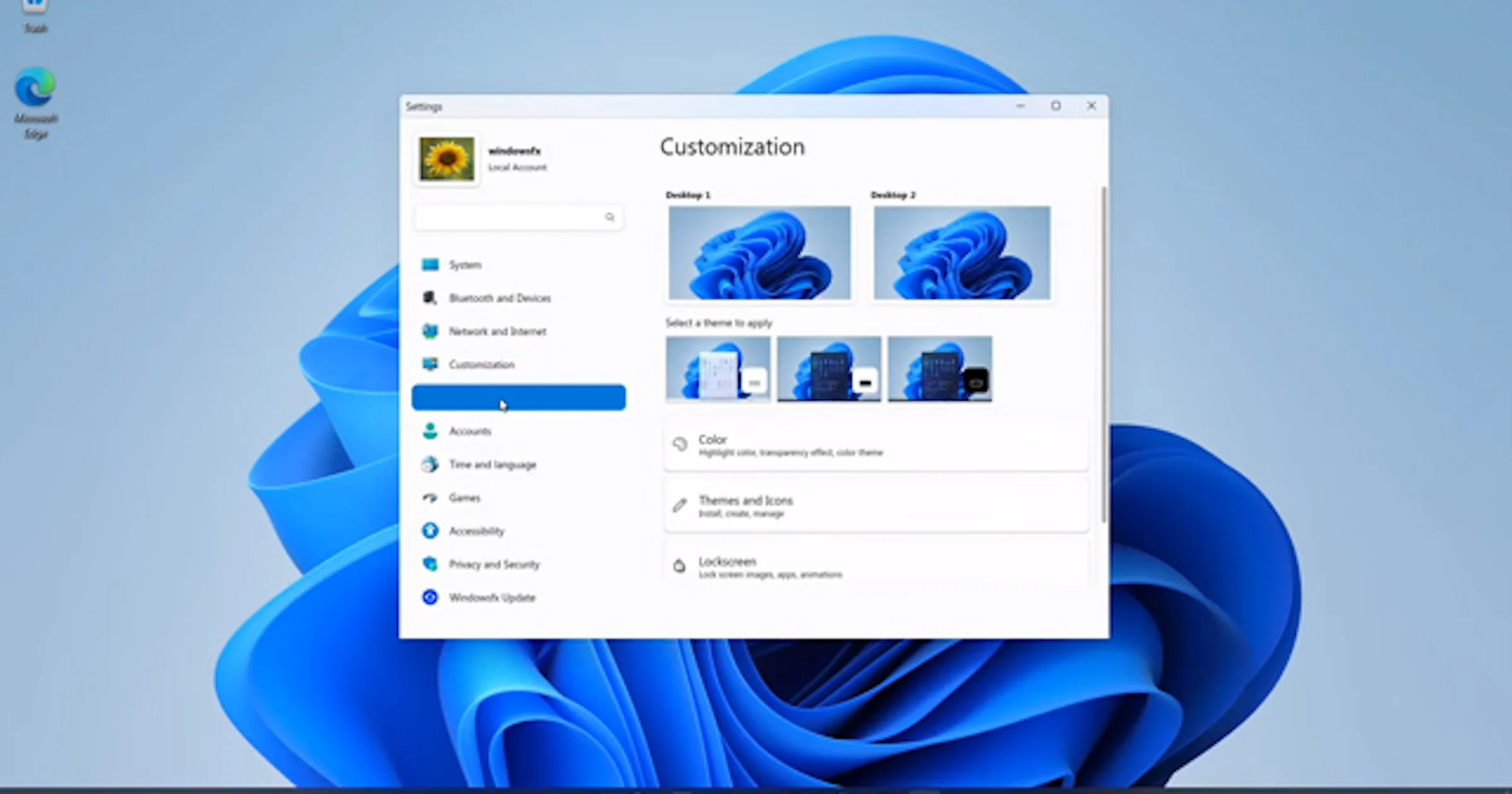Go to Bluetooth and Devices
Screen dimensions: 1512x794
[518, 297]
